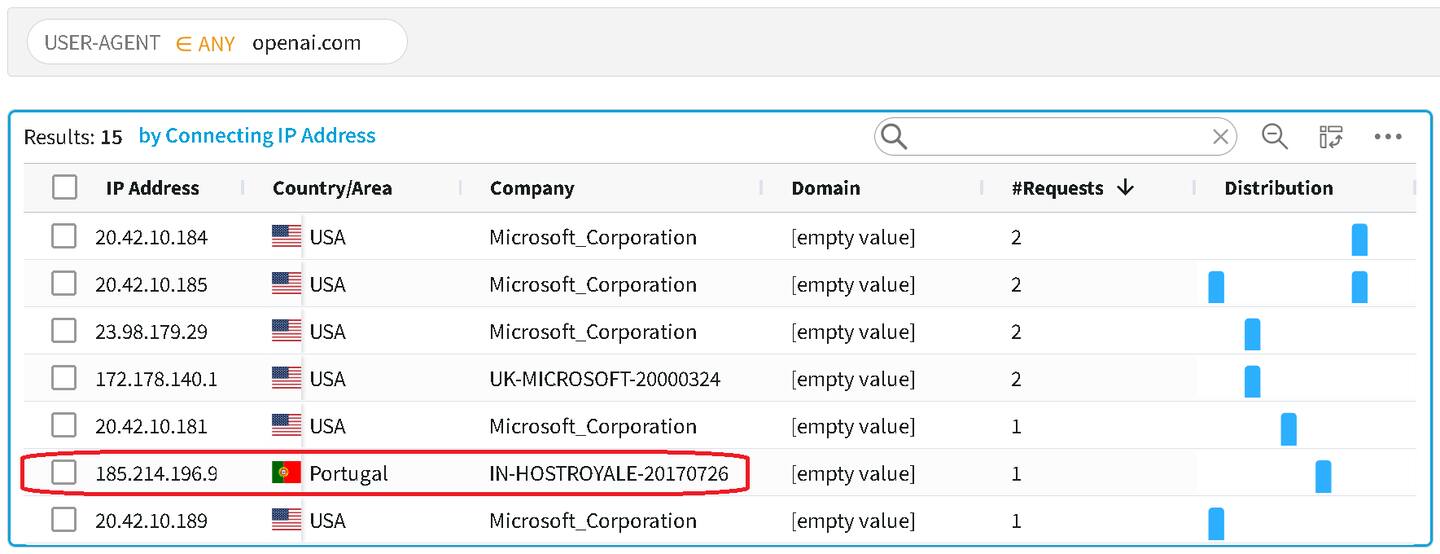
Task: Select the checkbox for IP 23.98.179.29
Action: 64,331
